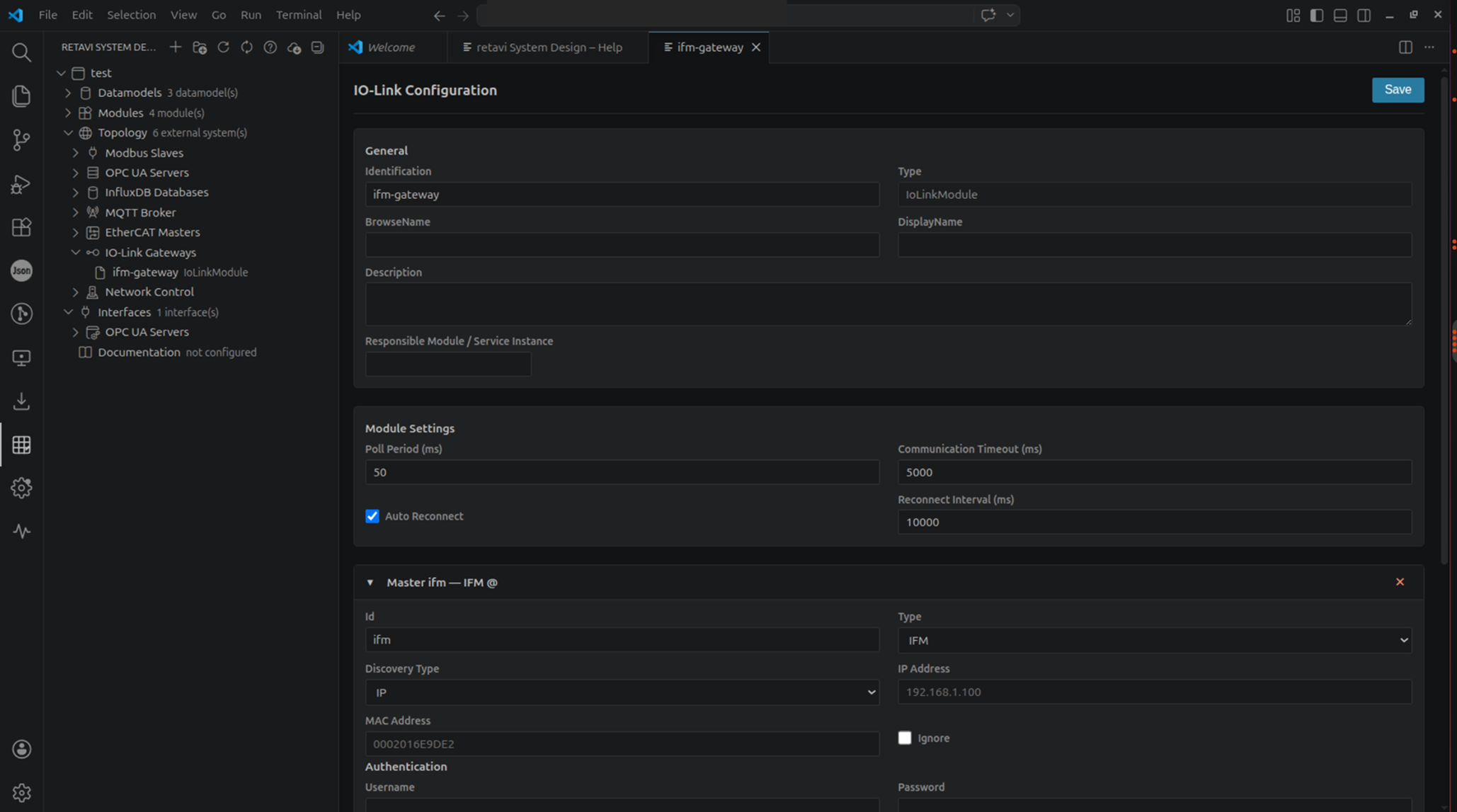Split the editor right
The height and width of the screenshot is (812, 1457).
[1405, 47]
